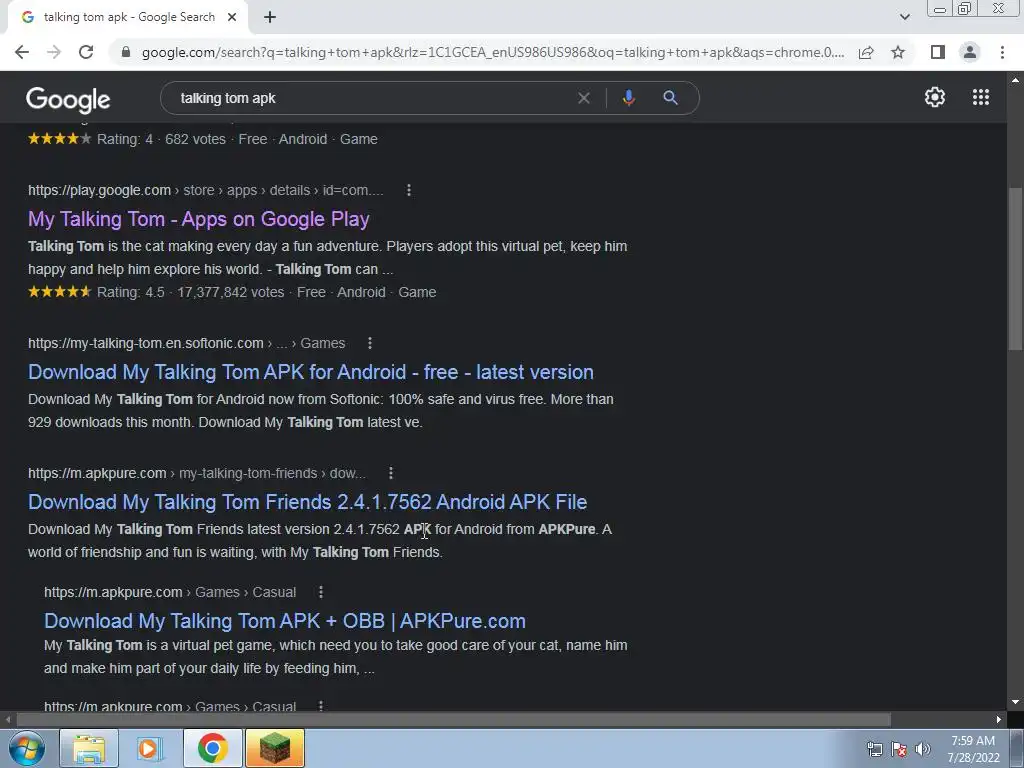Launch Windows Media Player from taskbar

150,748
